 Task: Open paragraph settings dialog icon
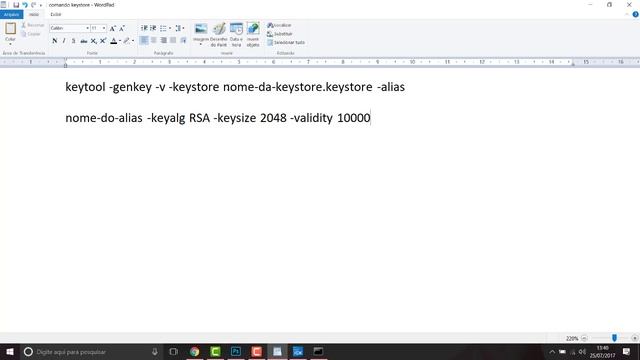coord(183,40)
